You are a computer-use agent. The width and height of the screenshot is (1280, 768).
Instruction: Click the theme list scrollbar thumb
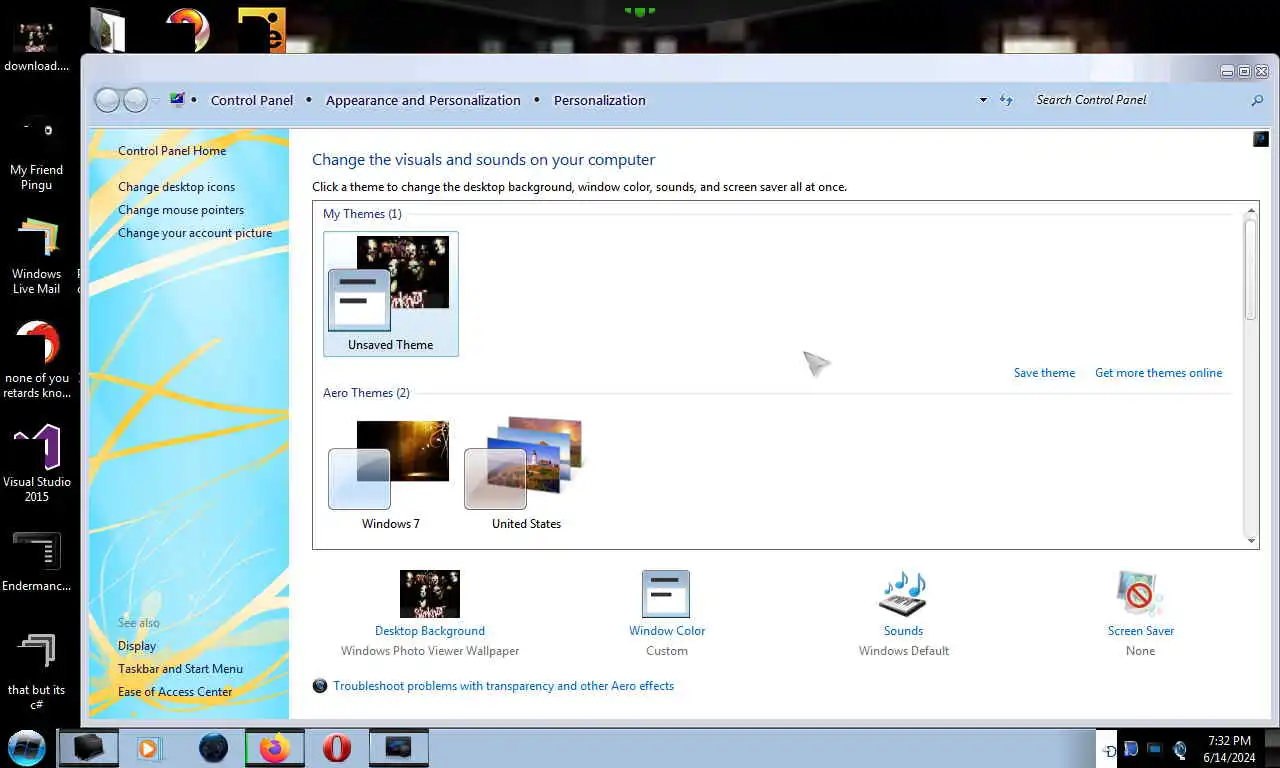(x=1250, y=270)
